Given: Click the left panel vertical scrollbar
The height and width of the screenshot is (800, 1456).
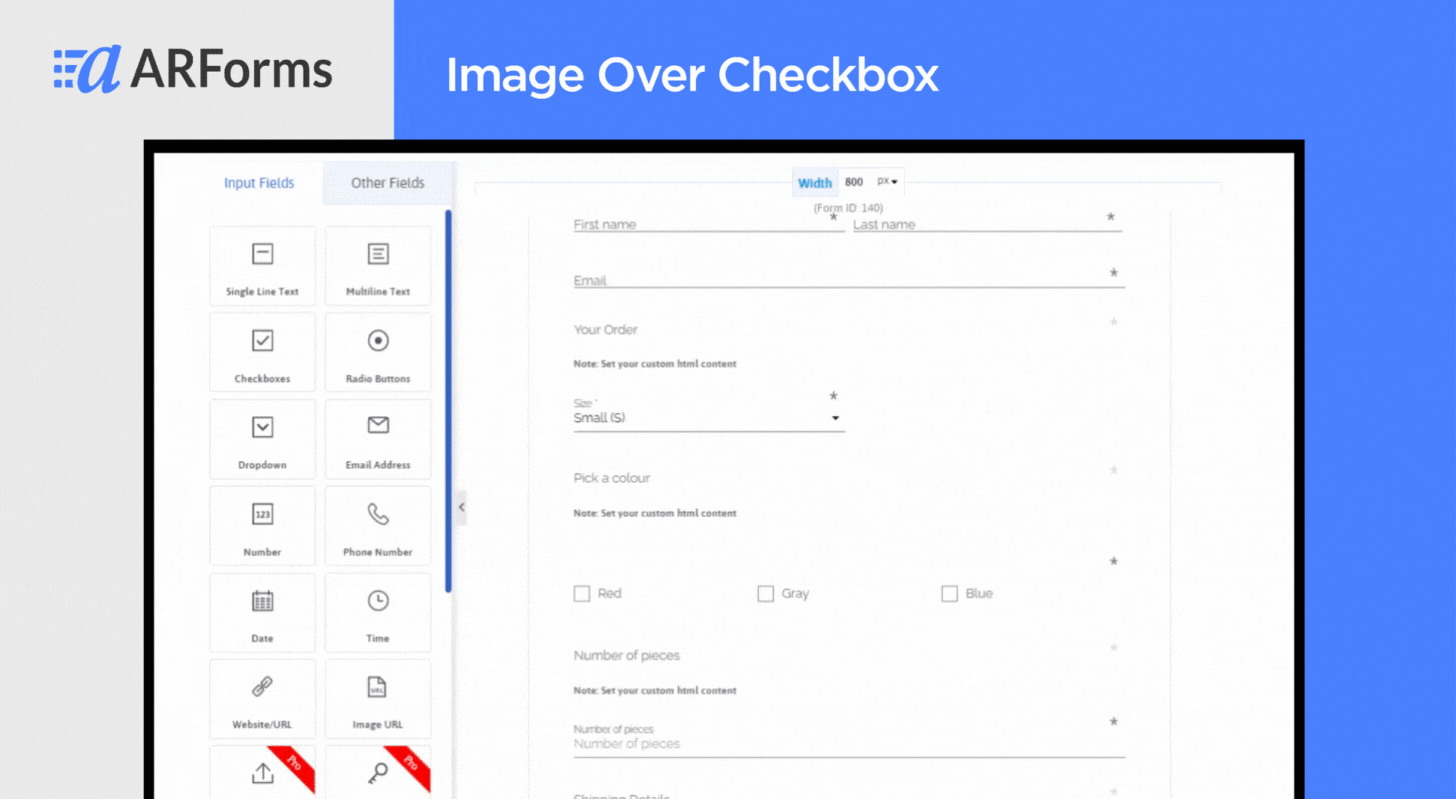Looking at the screenshot, I should click(x=448, y=400).
